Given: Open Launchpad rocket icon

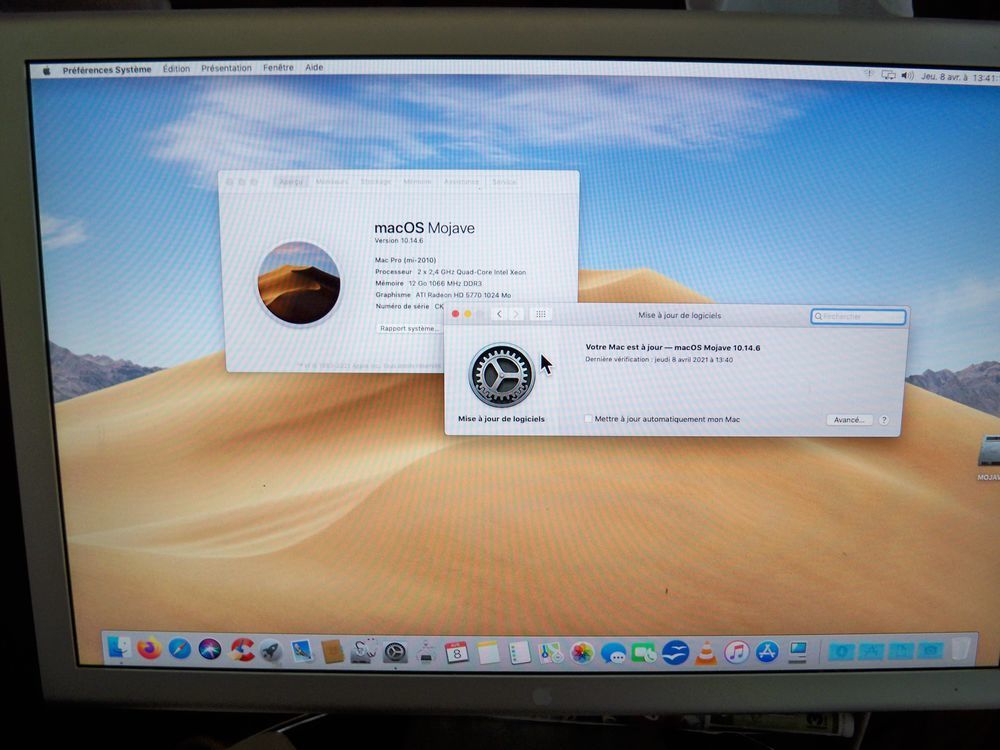Looking at the screenshot, I should pyautogui.click(x=271, y=651).
